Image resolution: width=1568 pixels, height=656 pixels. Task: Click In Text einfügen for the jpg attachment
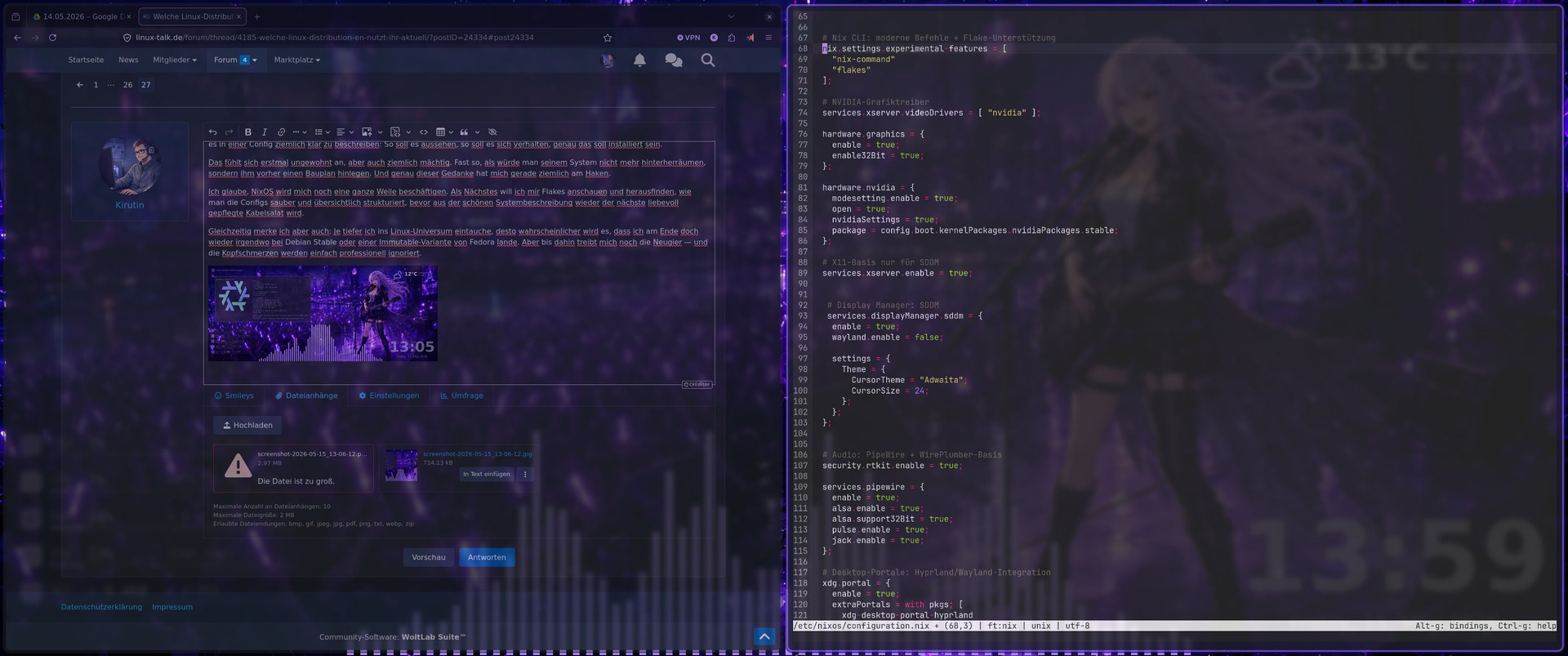point(487,474)
